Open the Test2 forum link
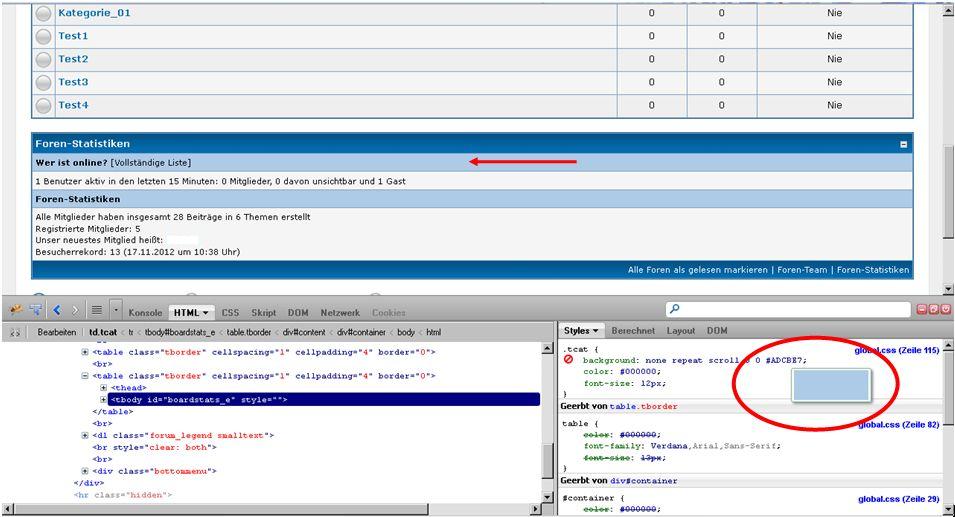955x517 pixels. (73, 59)
